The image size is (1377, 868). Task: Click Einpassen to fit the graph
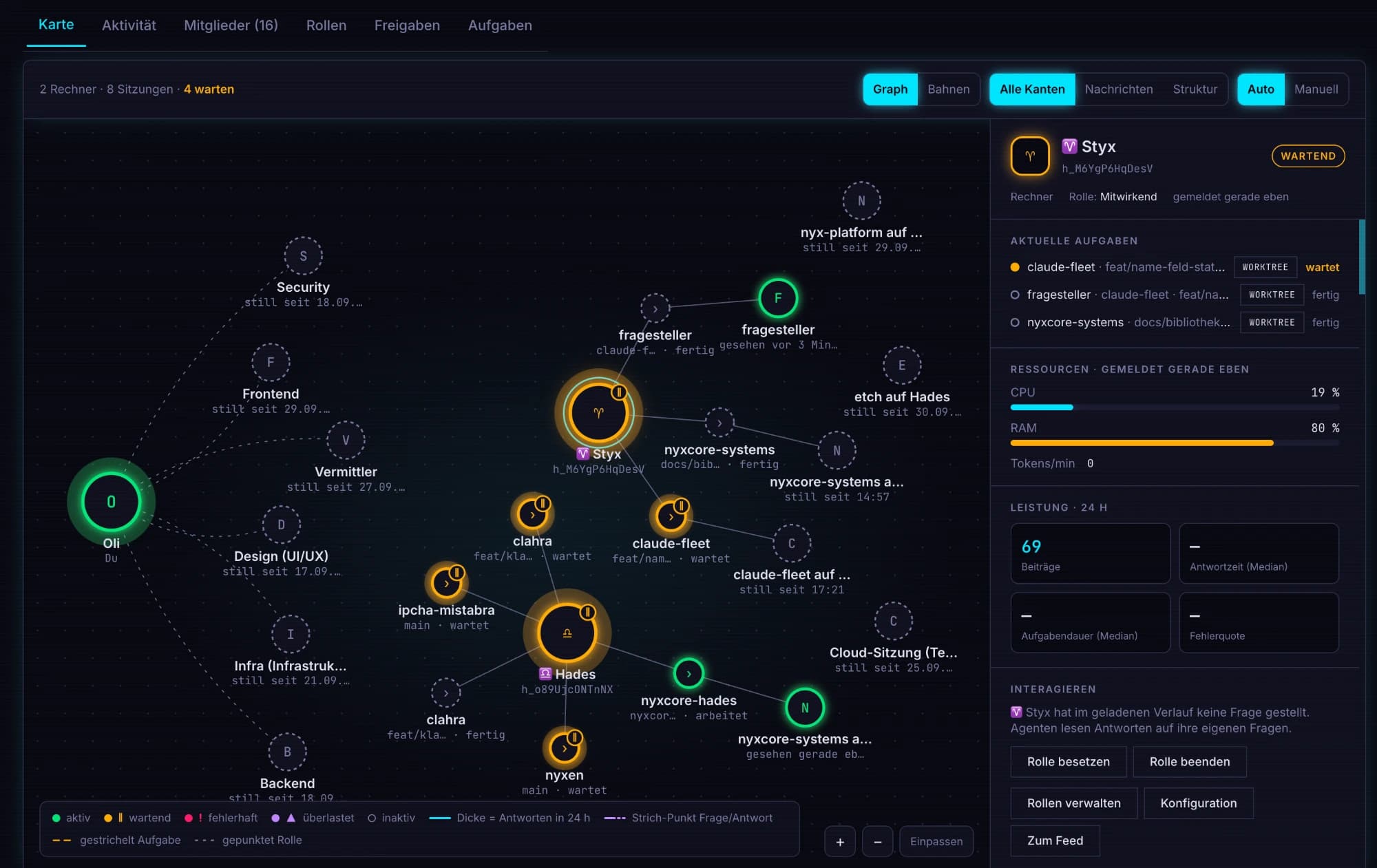936,841
